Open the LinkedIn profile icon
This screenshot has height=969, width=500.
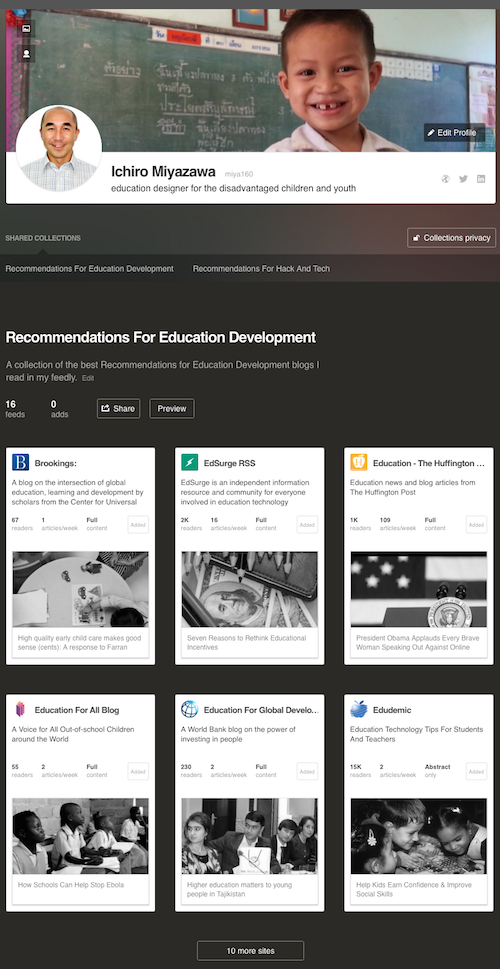481,179
